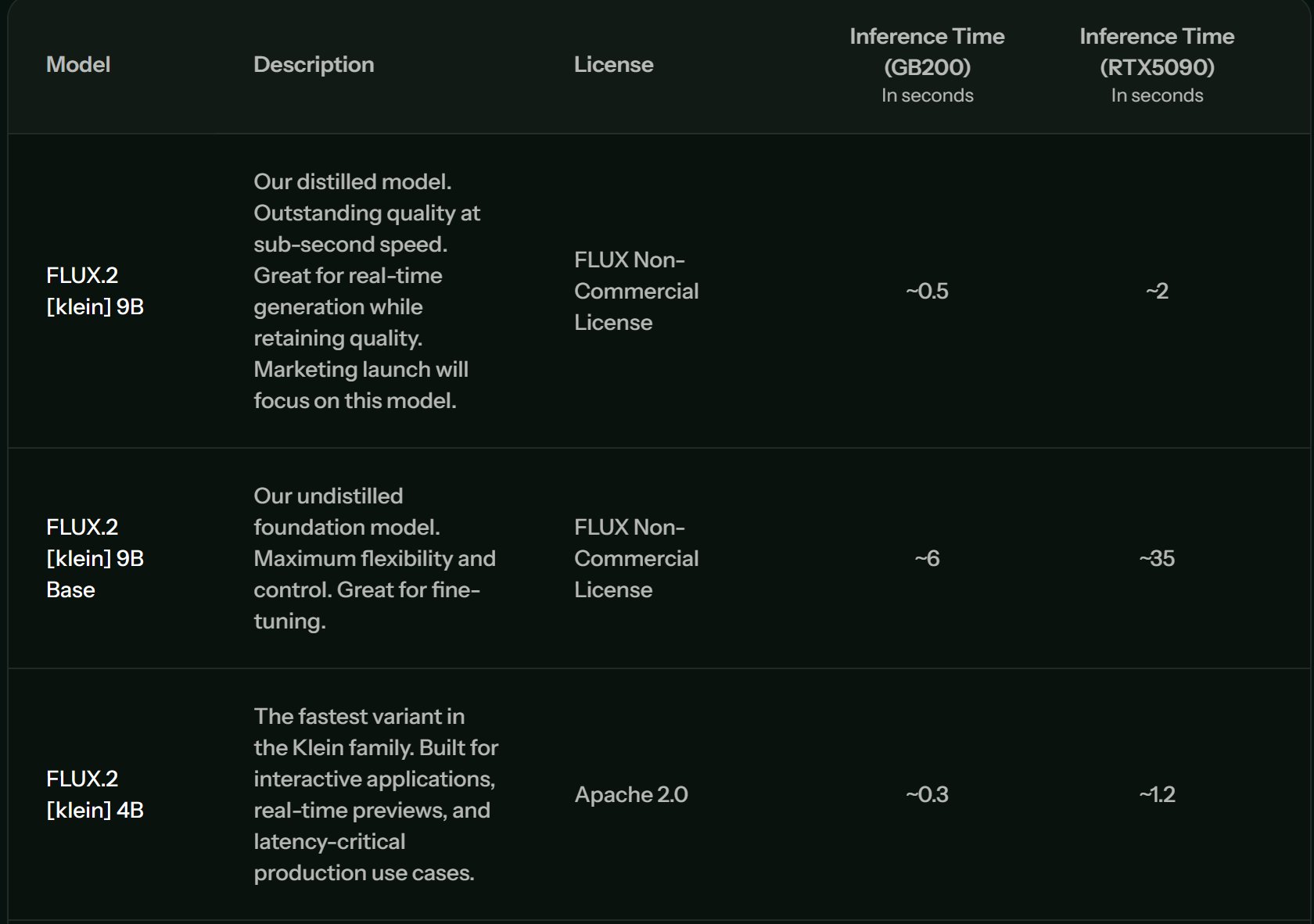Click the ~1.2 RTX5090 inference time
Image resolution: width=1314 pixels, height=924 pixels.
(1157, 794)
